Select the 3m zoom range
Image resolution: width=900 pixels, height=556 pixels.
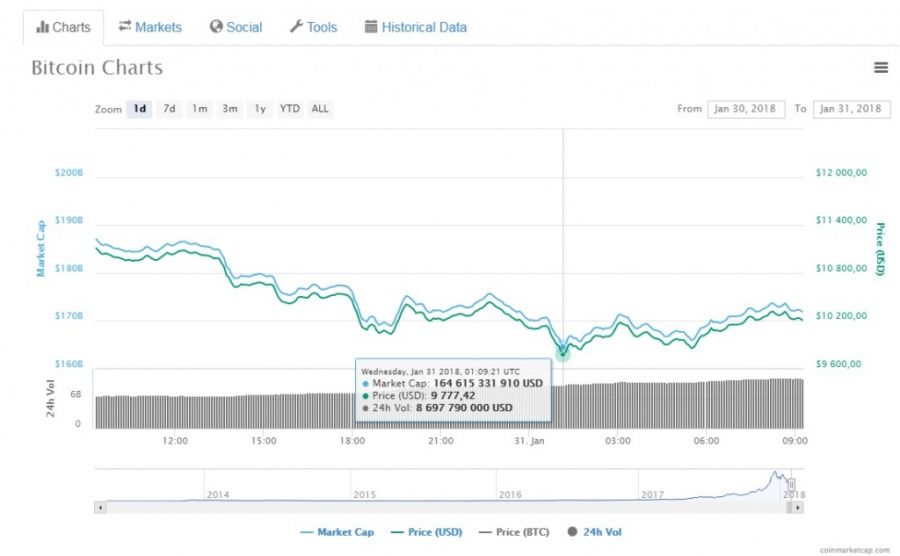pos(230,108)
